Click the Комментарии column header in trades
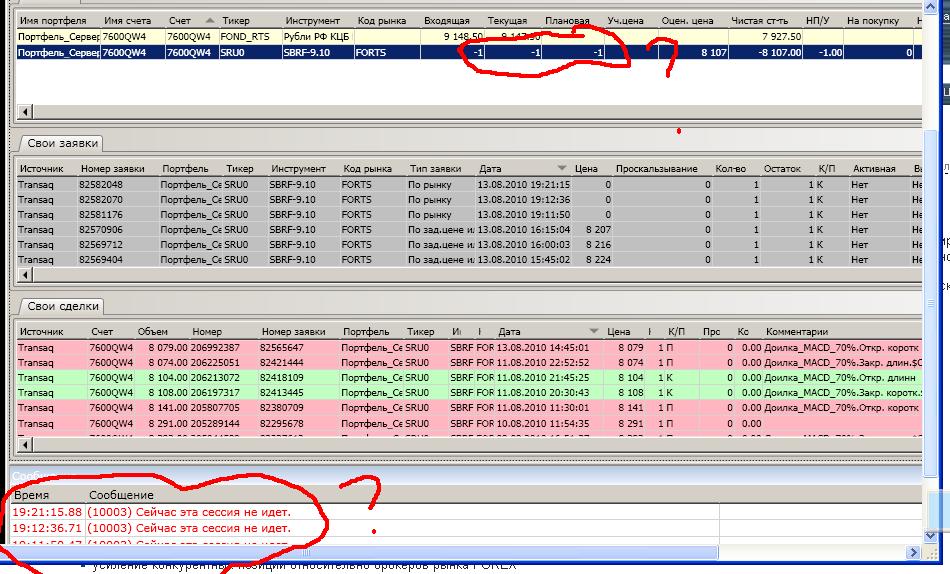 [x=797, y=331]
